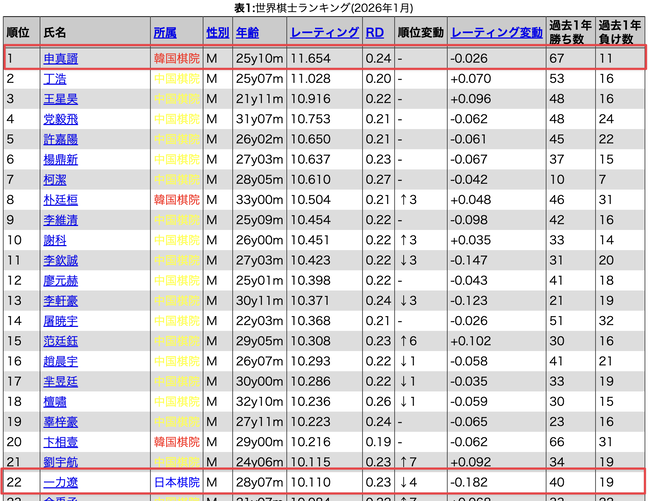Click the age cell 22y03m
Image resolution: width=650 pixels, height=501 pixels.
[260, 321]
